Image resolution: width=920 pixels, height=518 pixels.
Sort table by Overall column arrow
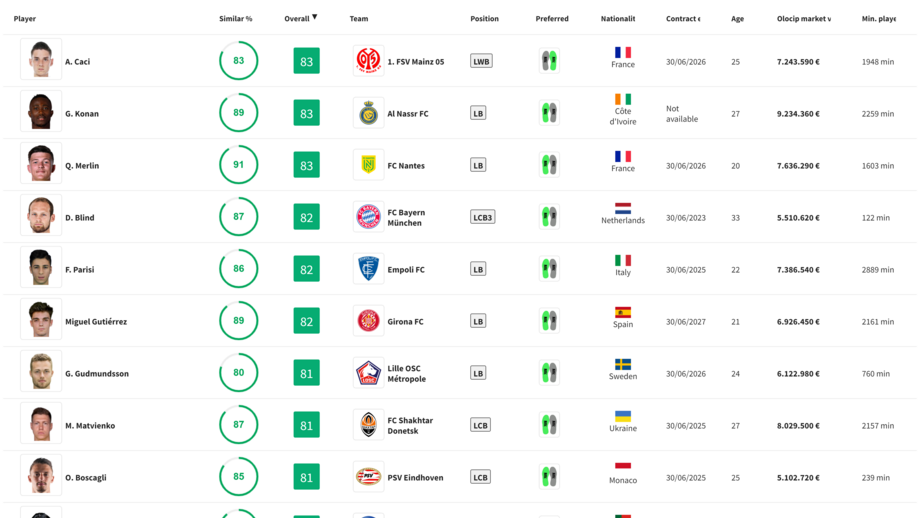[x=314, y=17]
